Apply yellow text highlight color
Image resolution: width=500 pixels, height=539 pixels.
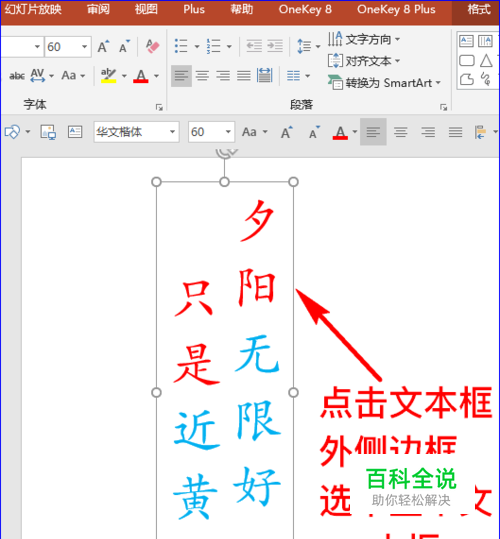pos(109,75)
